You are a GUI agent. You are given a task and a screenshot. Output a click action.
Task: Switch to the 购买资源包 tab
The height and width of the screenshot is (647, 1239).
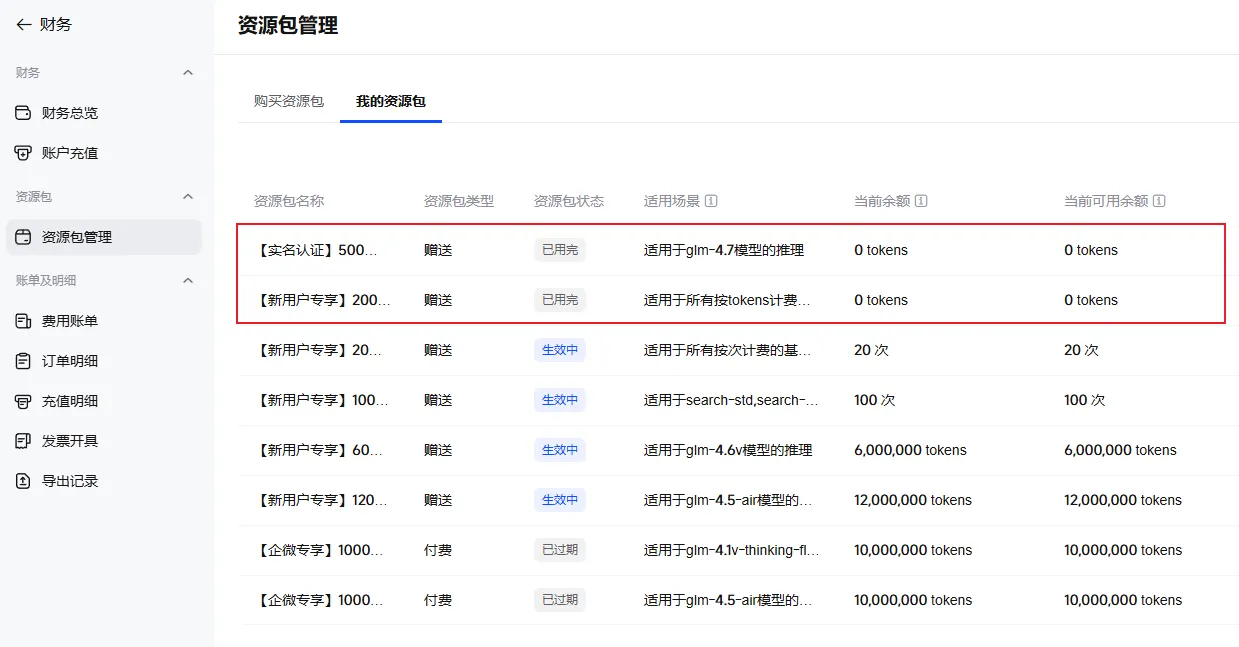coord(289,101)
